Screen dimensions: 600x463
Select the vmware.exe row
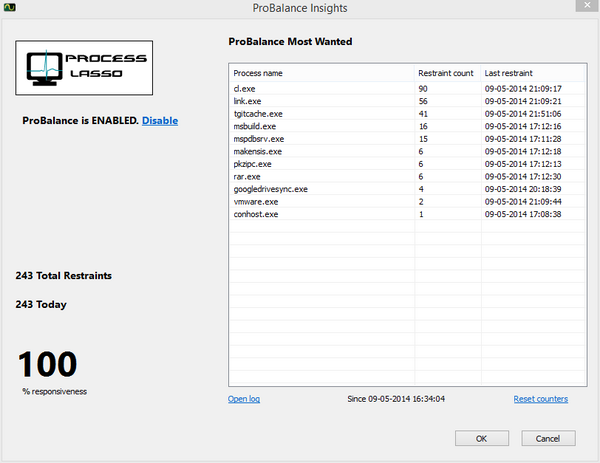coord(407,202)
